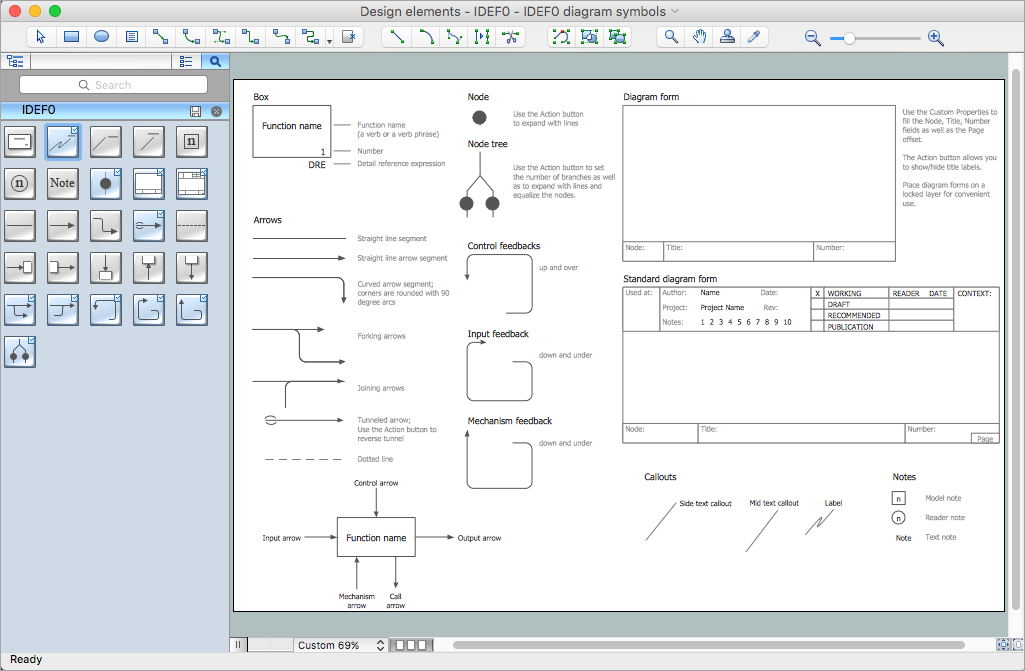Viewport: 1025px width, 671px height.
Task: Pick the dotted line shape
Action: click(192, 226)
